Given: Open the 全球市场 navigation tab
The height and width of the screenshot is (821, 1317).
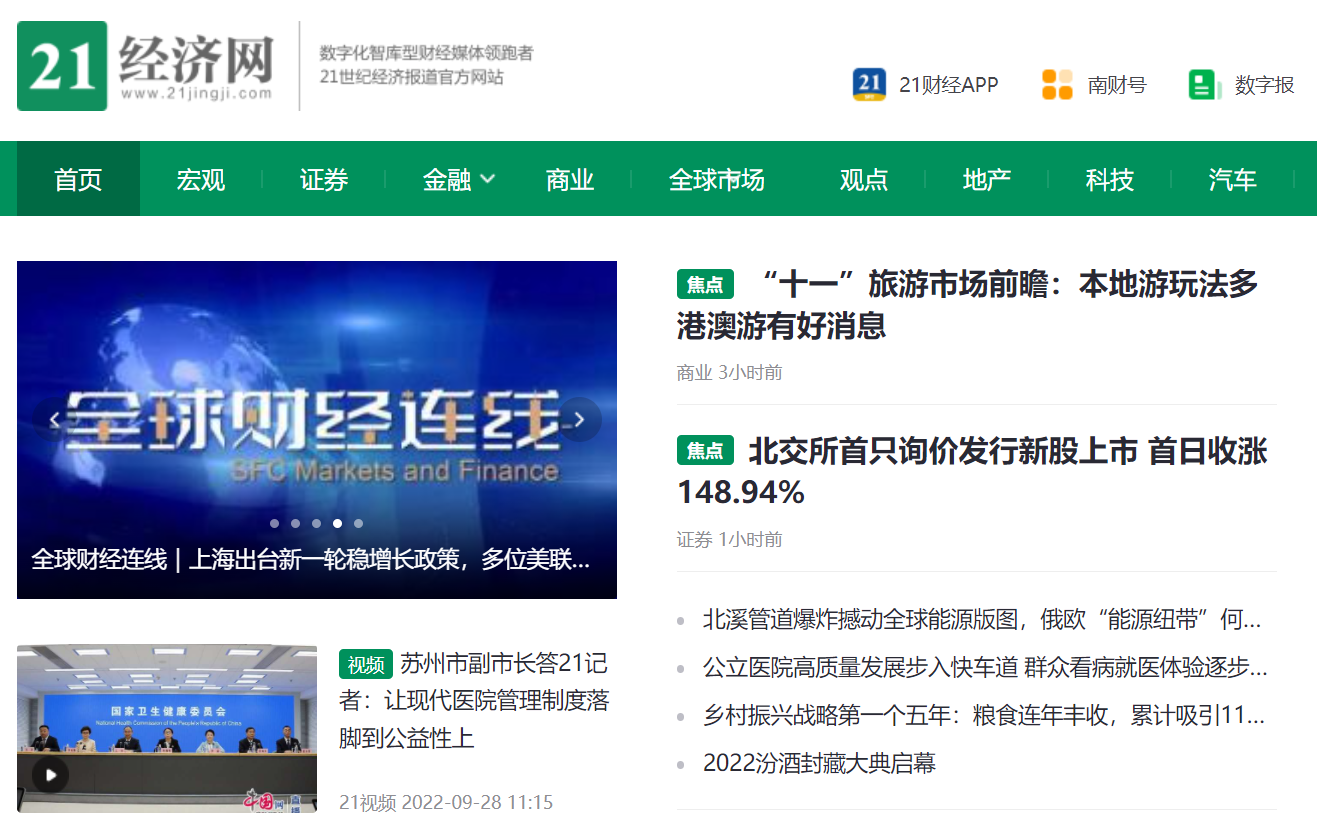Looking at the screenshot, I should [716, 179].
